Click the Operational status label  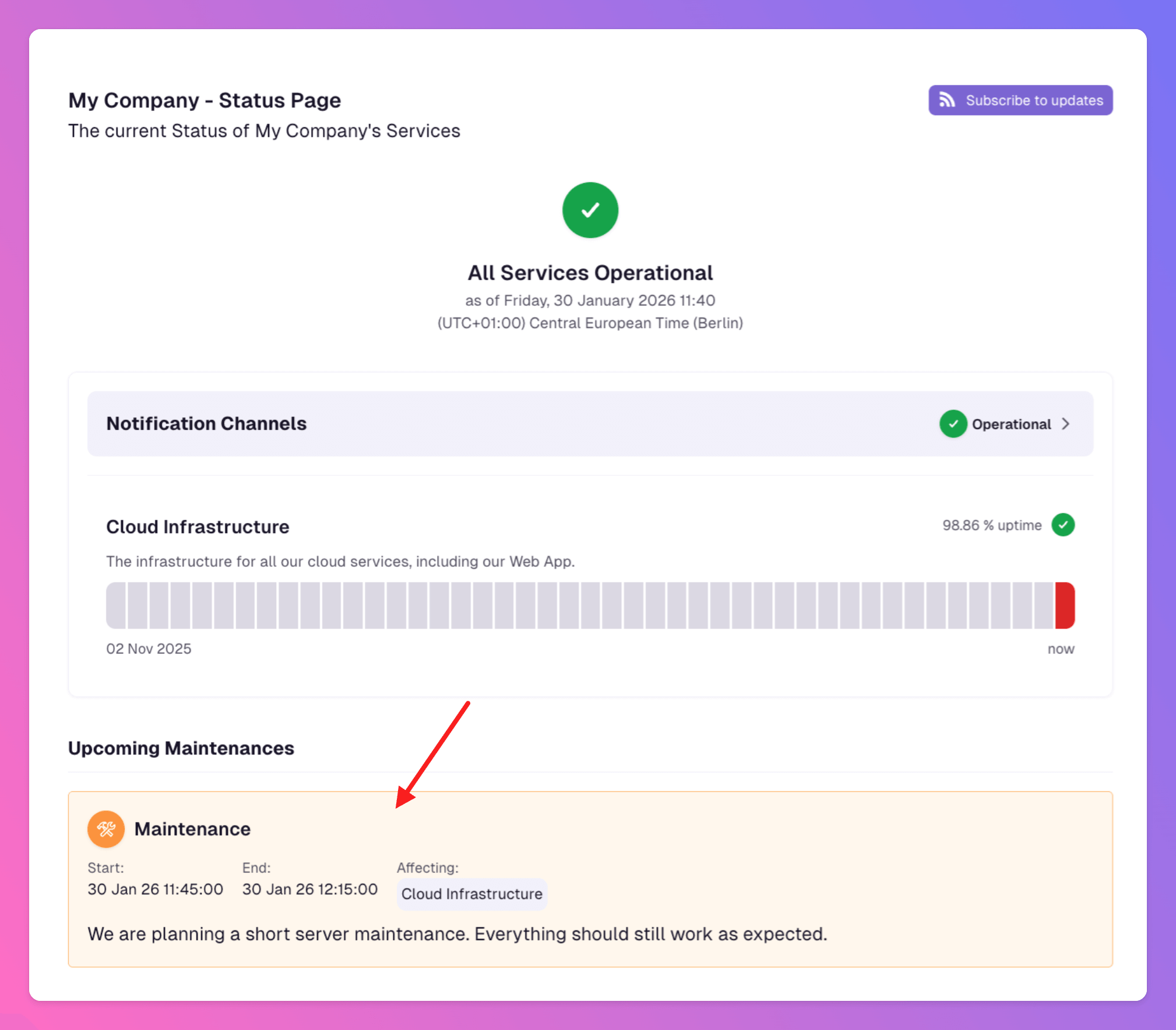coord(1011,424)
